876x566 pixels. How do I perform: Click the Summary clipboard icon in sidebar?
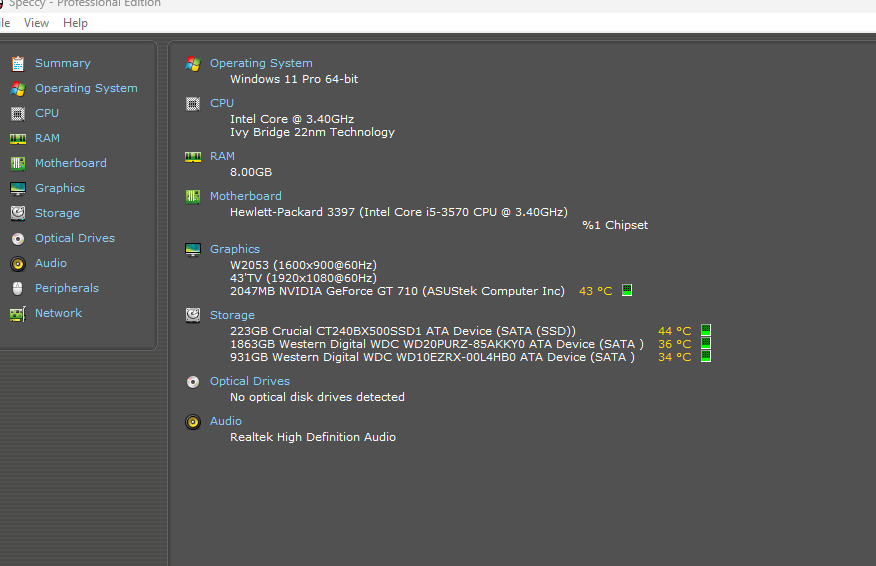(x=18, y=64)
